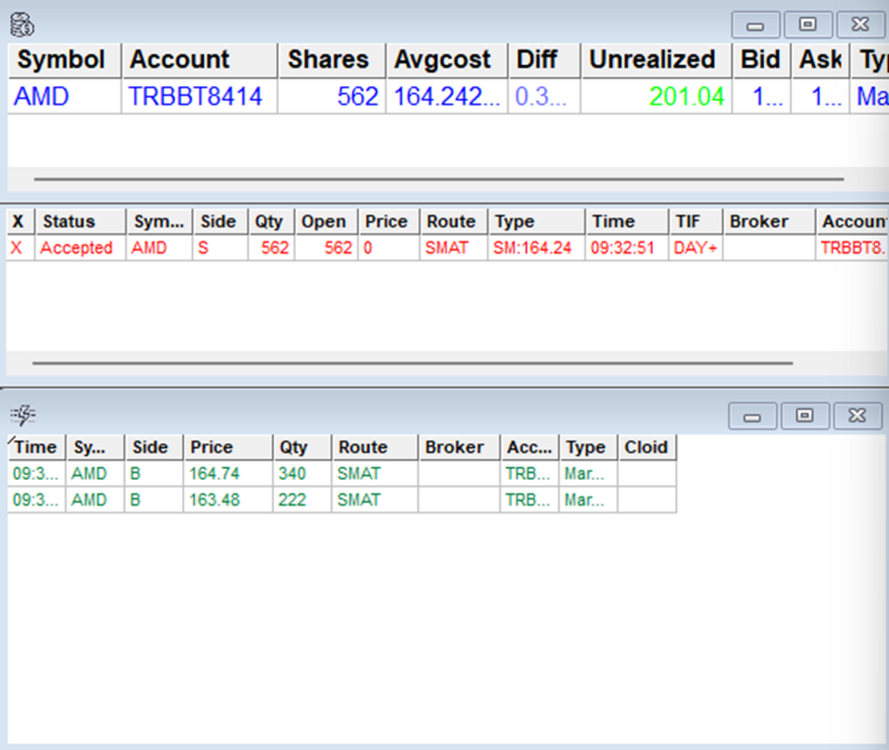The height and width of the screenshot is (750, 889).
Task: Restore the positions window using middle button
Action: (808, 24)
